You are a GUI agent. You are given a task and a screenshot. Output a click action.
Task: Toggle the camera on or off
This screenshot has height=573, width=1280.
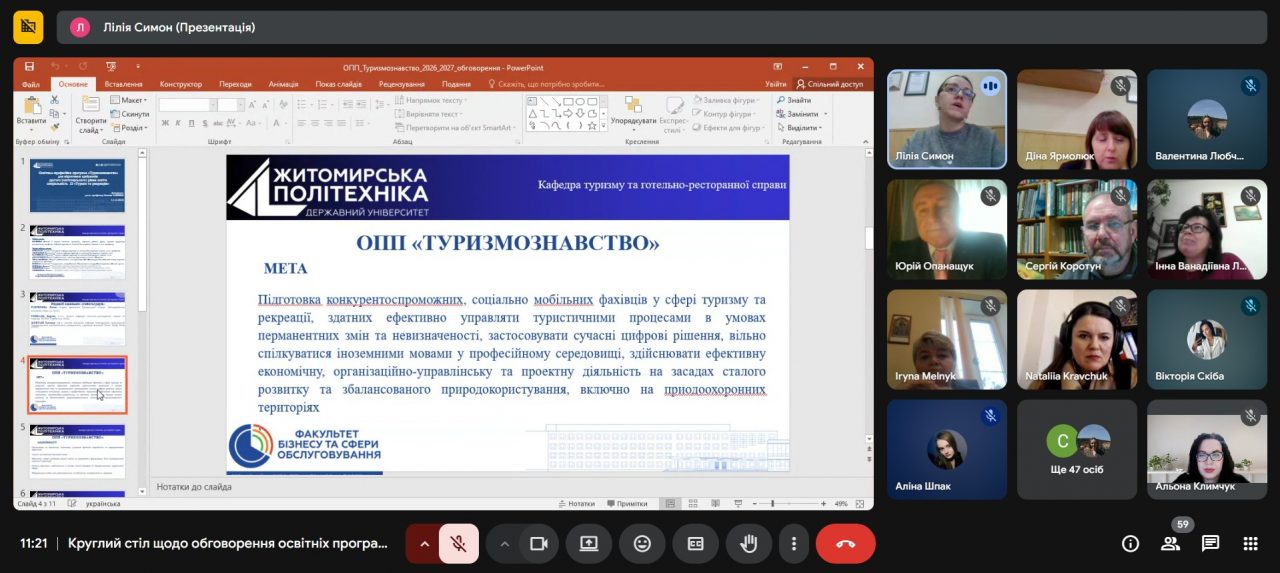(538, 544)
